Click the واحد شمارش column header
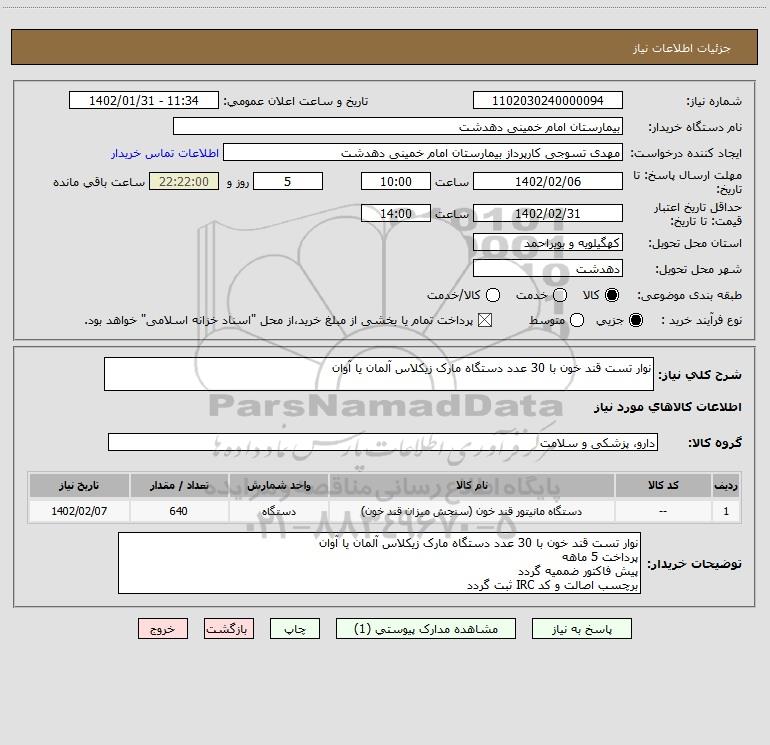 point(278,485)
